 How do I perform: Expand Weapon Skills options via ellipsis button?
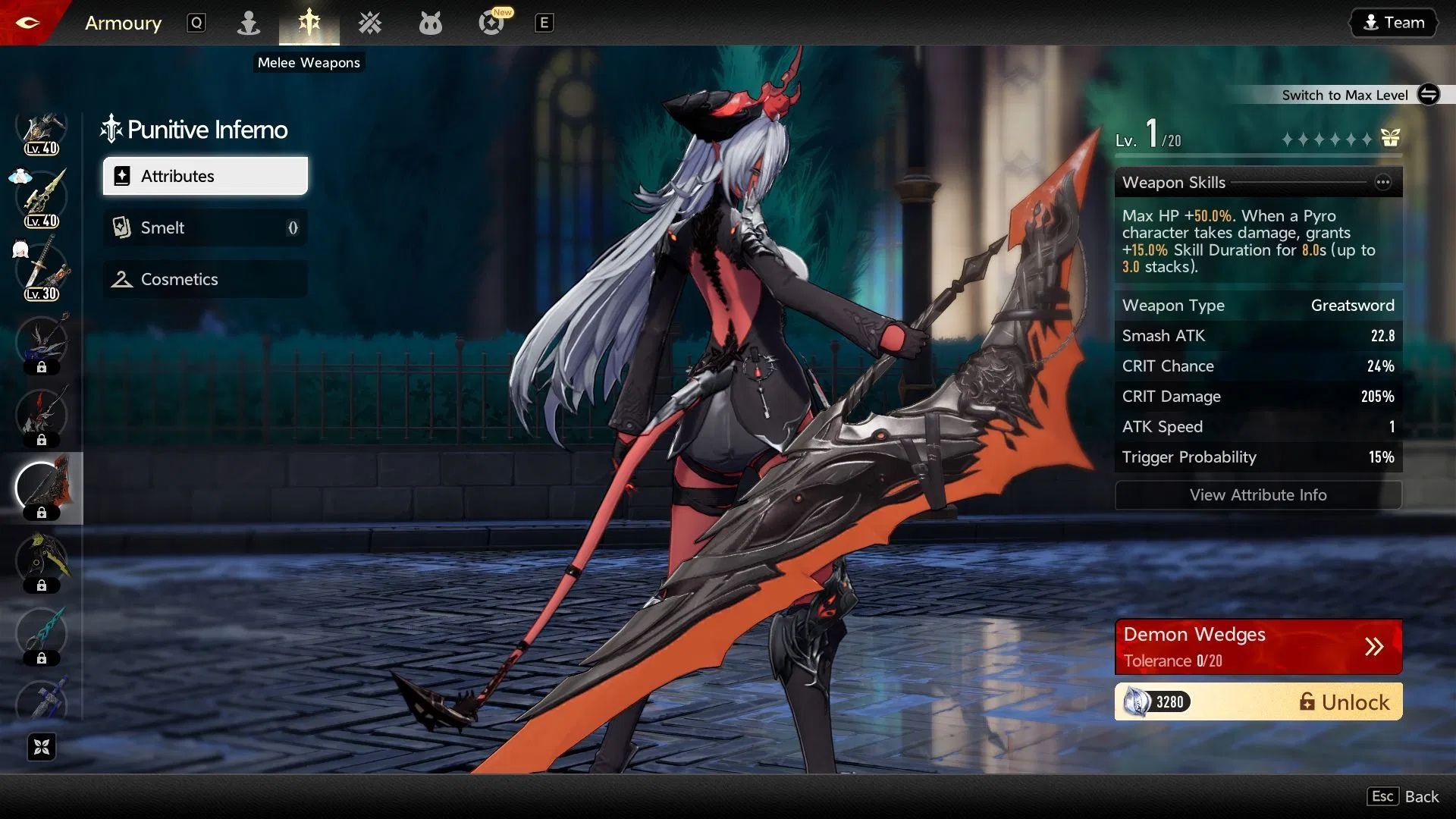point(1383,182)
